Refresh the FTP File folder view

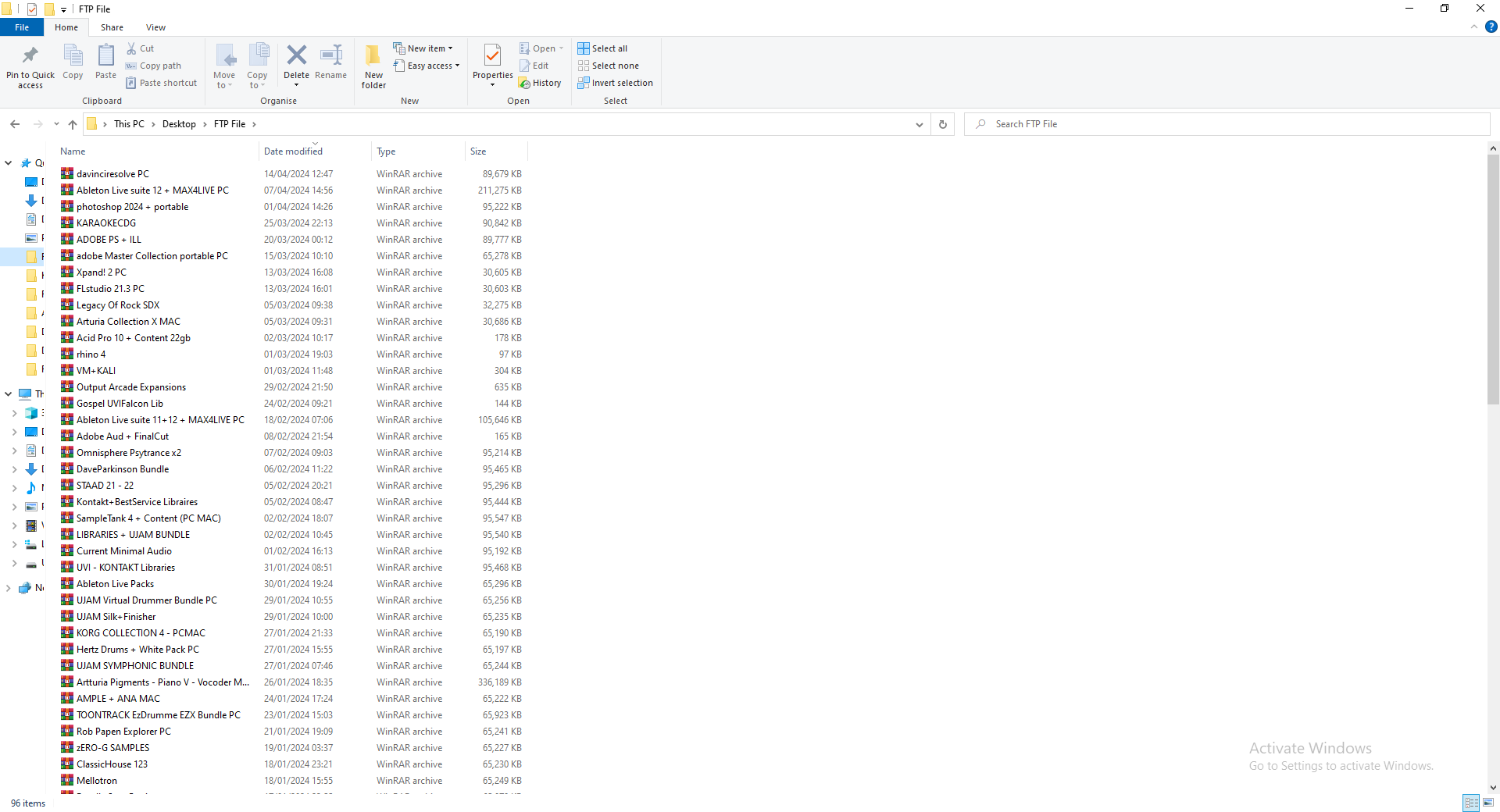click(943, 124)
